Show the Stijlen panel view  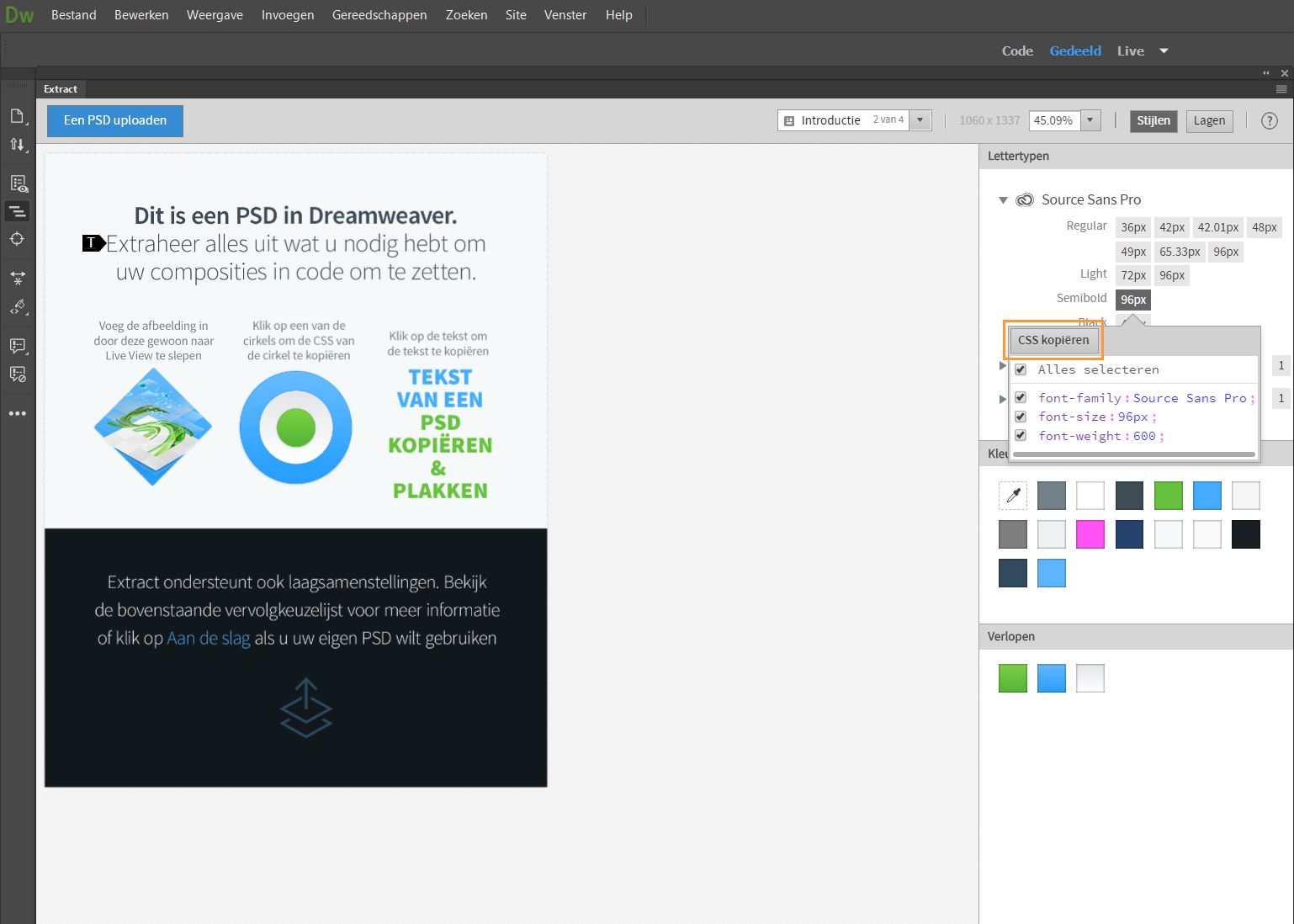tap(1153, 120)
